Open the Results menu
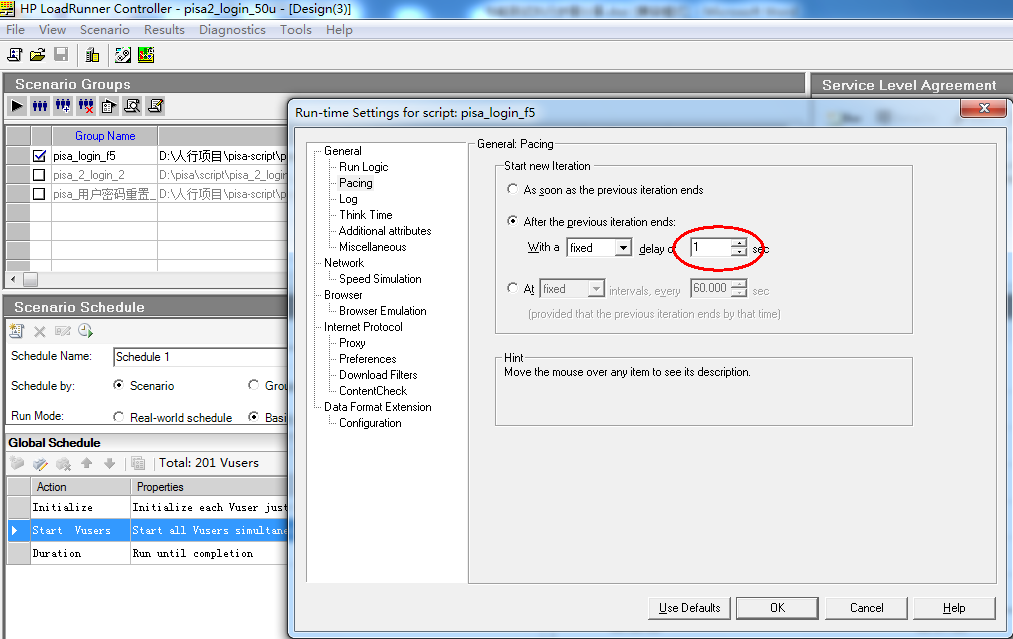1013x639 pixels. click(x=164, y=30)
